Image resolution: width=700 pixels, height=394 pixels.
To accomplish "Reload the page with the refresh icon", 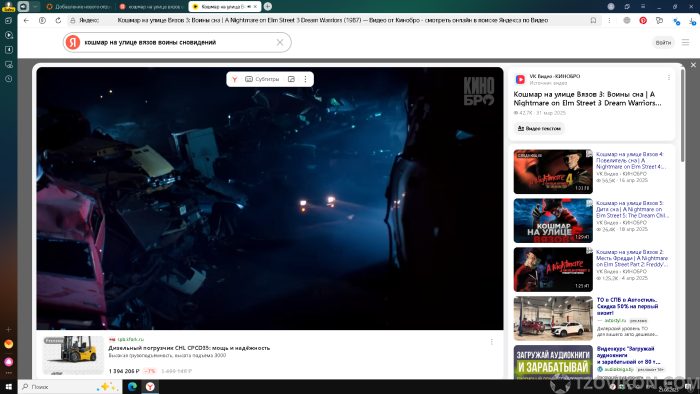I will point(58,21).
